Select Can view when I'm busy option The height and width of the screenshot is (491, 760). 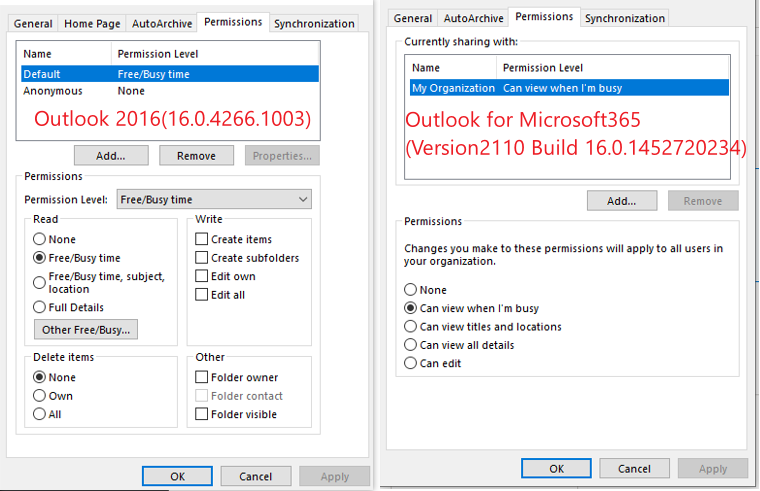click(x=471, y=308)
